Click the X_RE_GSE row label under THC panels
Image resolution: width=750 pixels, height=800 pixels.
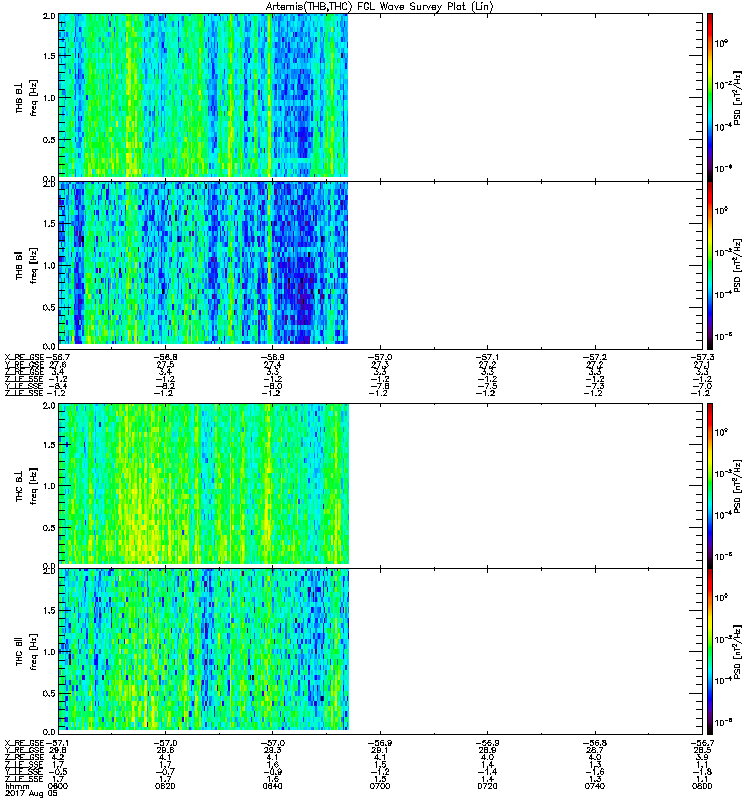point(24,743)
